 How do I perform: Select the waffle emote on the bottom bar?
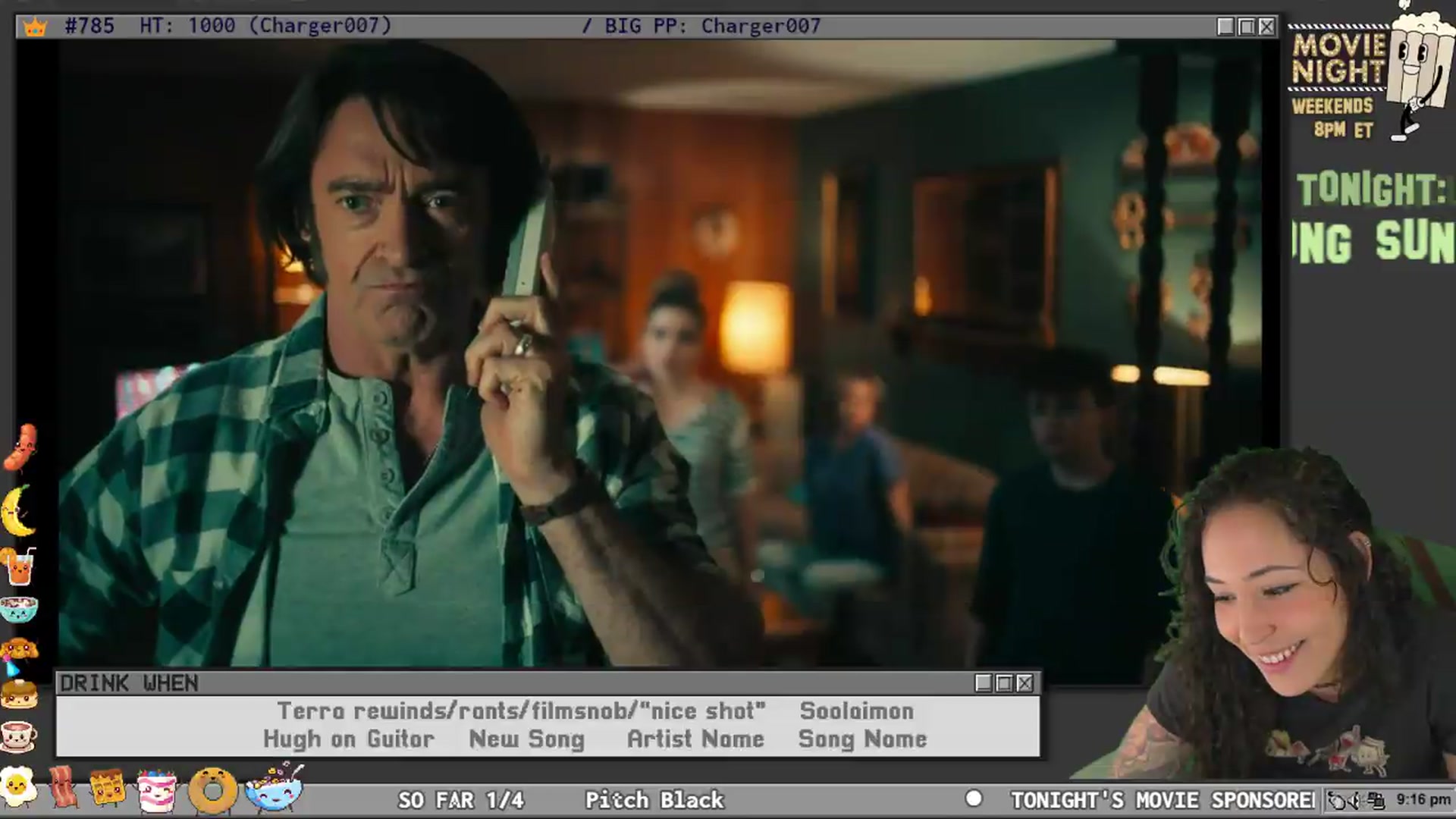point(107,788)
